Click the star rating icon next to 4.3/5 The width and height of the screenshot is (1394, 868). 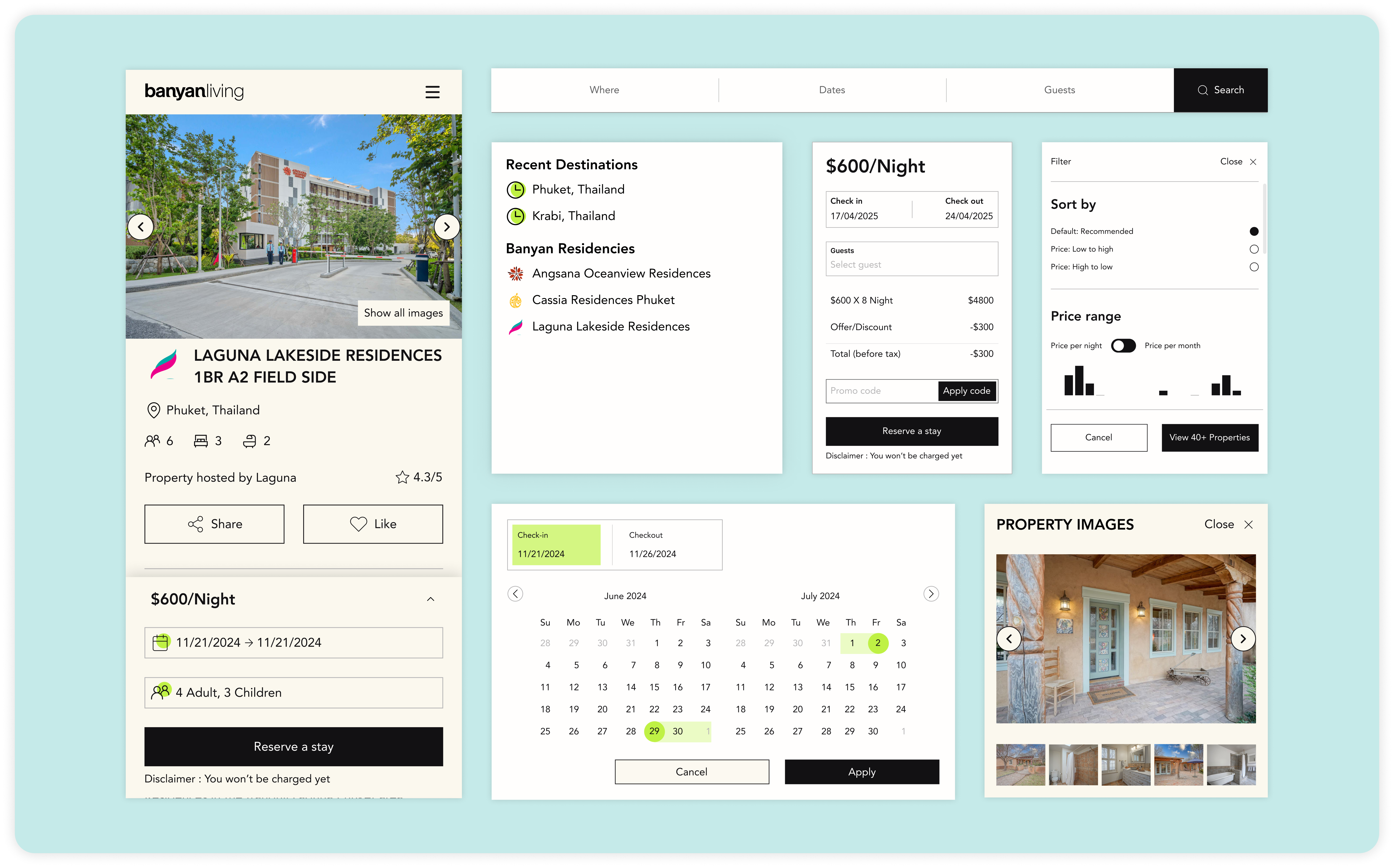[402, 477]
